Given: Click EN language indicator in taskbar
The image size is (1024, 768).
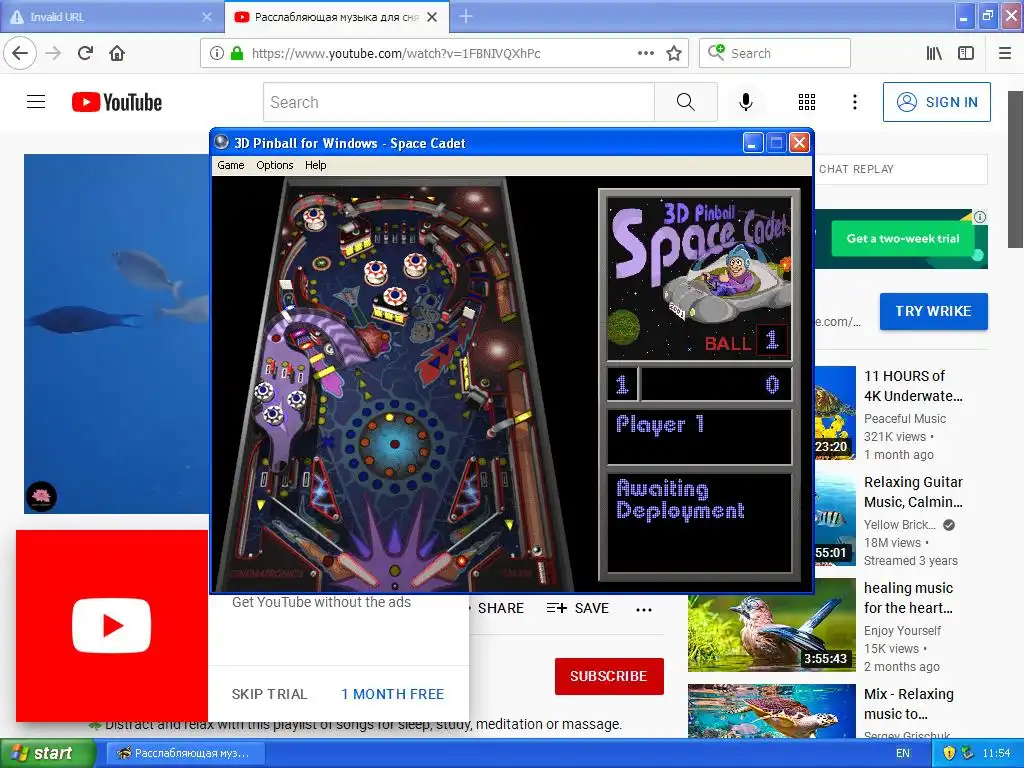Looking at the screenshot, I should pos(903,753).
